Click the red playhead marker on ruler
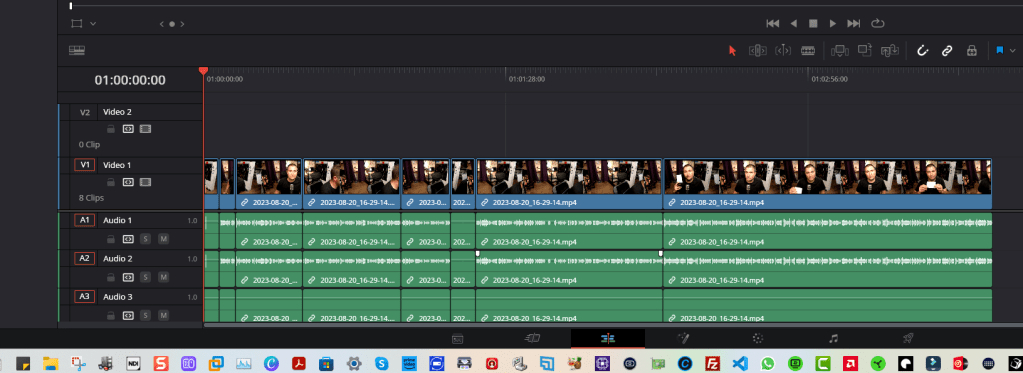The image size is (1023, 373). (x=203, y=70)
